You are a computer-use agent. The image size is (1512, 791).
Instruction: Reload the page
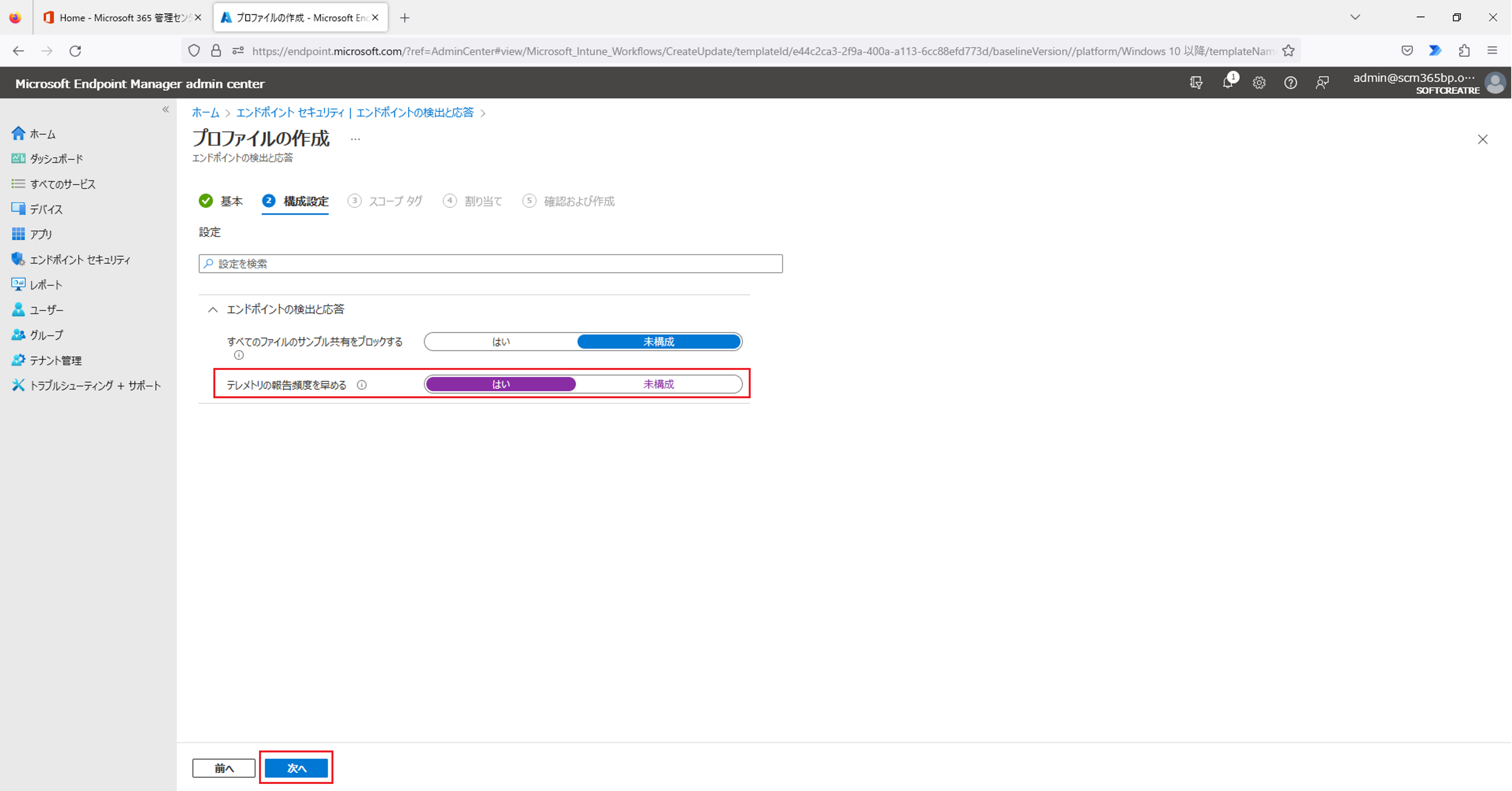(75, 51)
